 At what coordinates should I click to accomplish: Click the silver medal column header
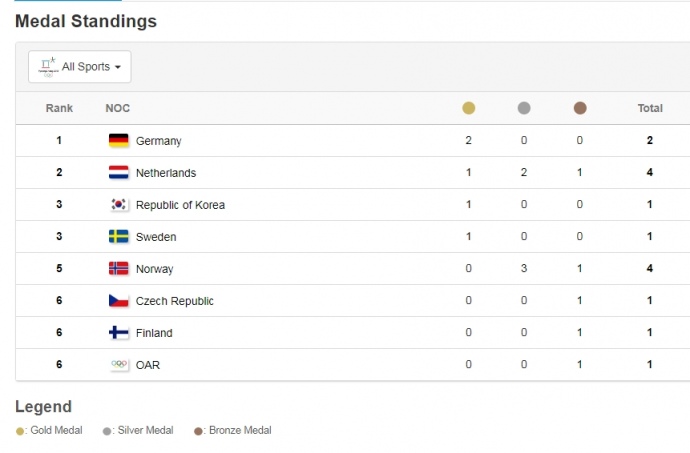tap(524, 108)
